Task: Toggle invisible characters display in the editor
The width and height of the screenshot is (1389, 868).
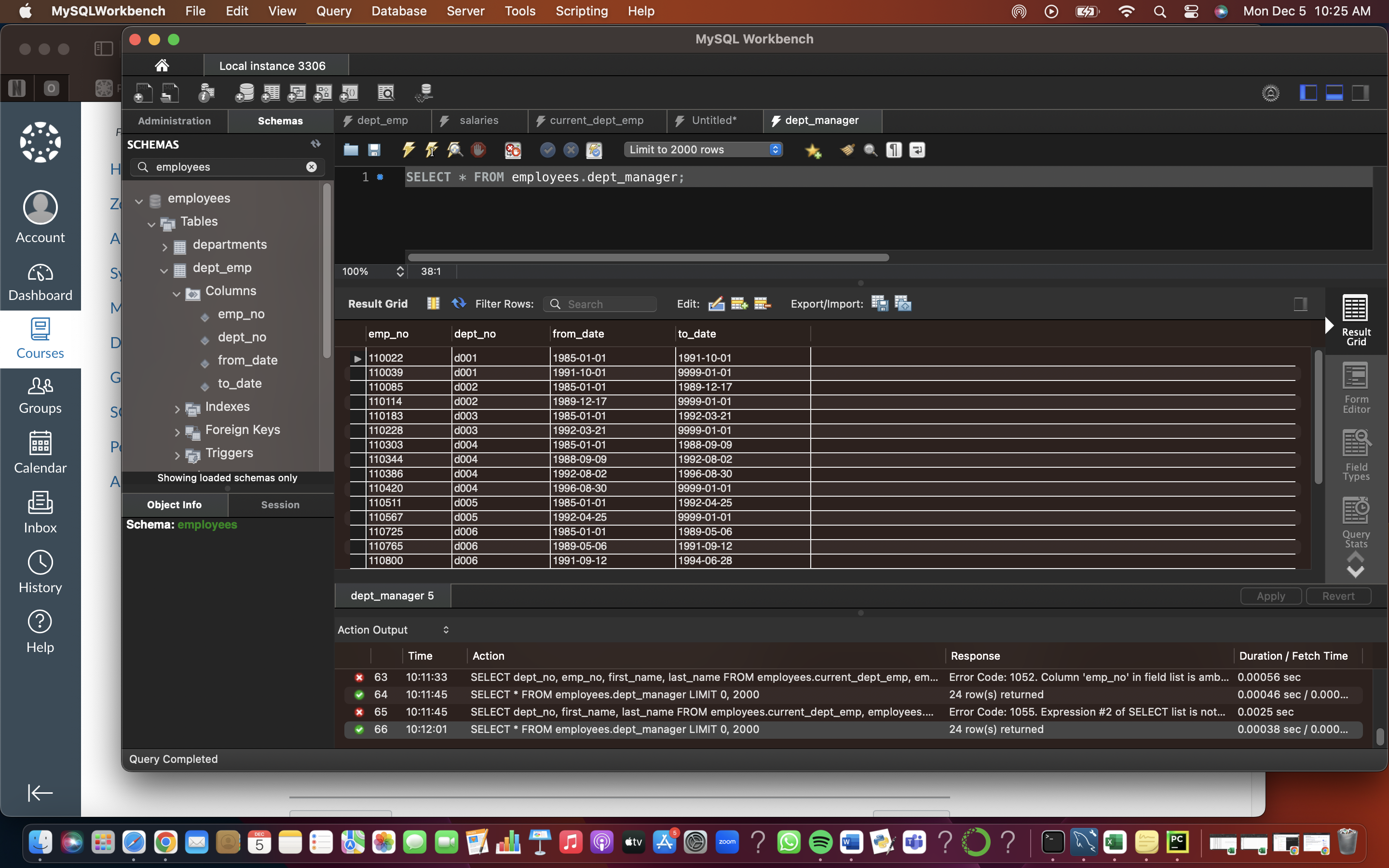Action: coord(893,150)
